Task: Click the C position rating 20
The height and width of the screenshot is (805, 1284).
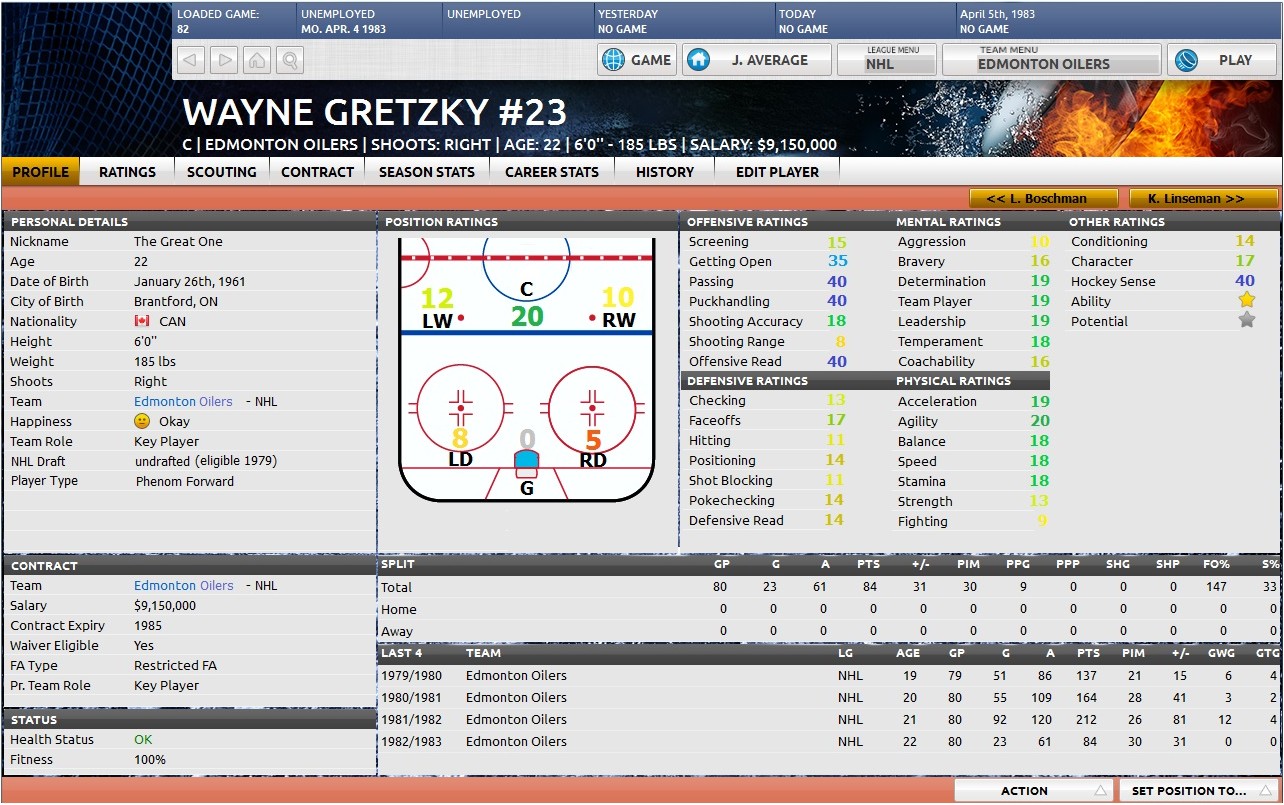Action: (527, 316)
